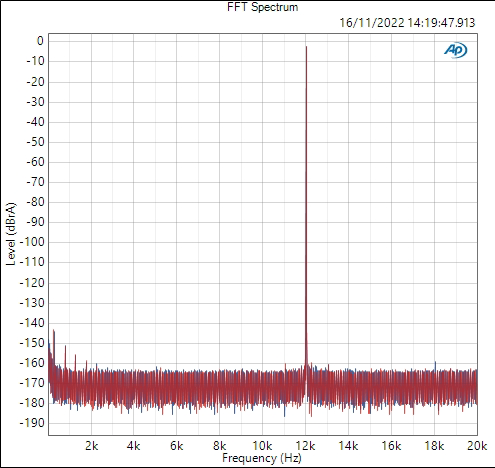This screenshot has height=468, width=495.
Task: Click the 20k tick label on frequency axis
Action: [477, 446]
